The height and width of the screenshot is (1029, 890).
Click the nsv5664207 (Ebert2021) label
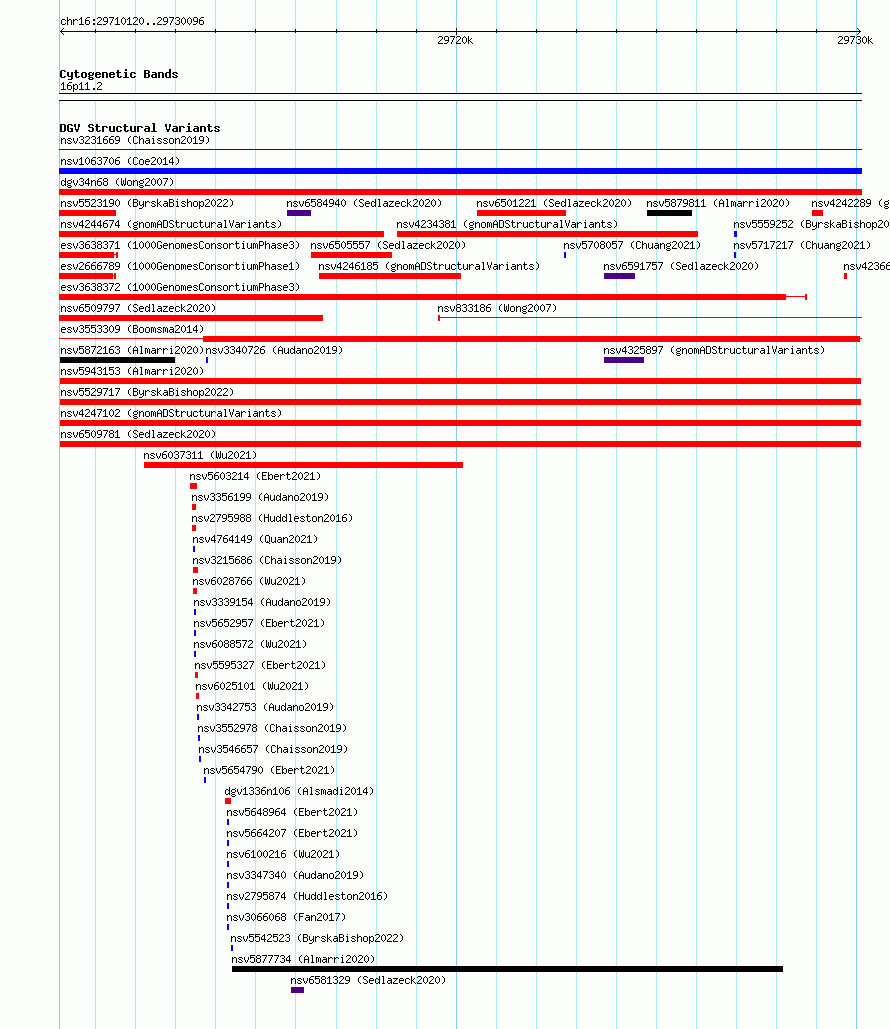(x=292, y=833)
